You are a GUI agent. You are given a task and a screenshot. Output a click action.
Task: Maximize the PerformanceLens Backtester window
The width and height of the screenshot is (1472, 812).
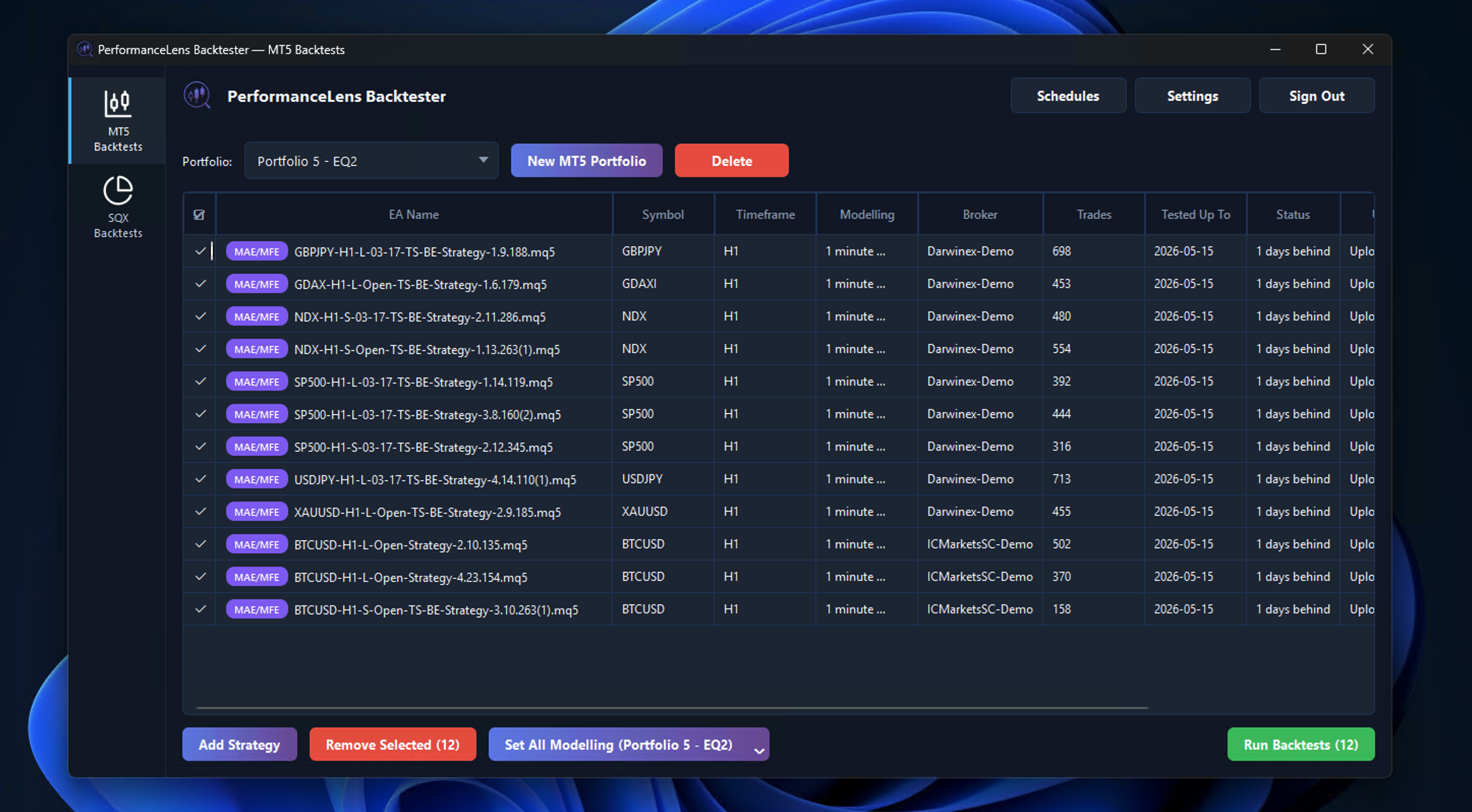click(1320, 49)
